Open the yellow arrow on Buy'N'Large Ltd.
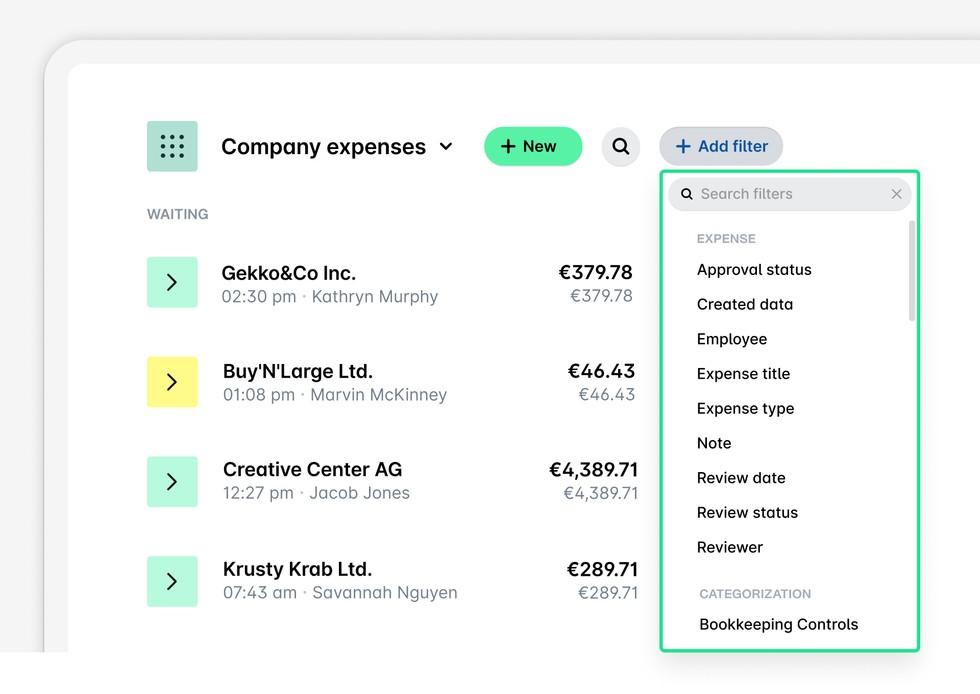This screenshot has height=694, width=980. 172,381
